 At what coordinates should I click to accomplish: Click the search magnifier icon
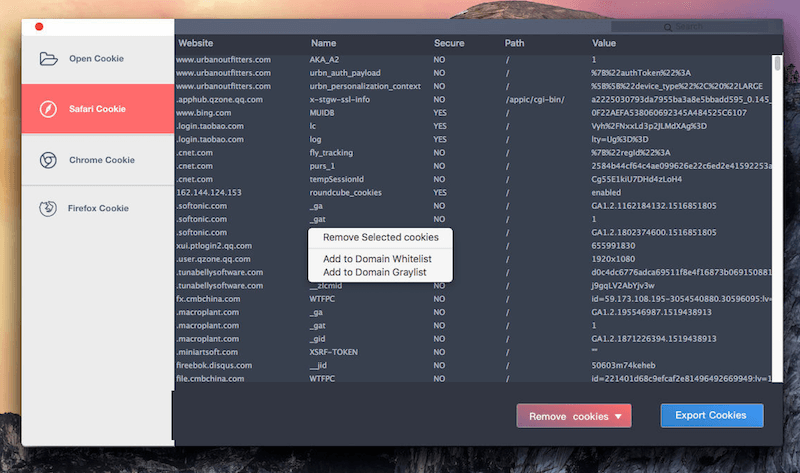[668, 27]
